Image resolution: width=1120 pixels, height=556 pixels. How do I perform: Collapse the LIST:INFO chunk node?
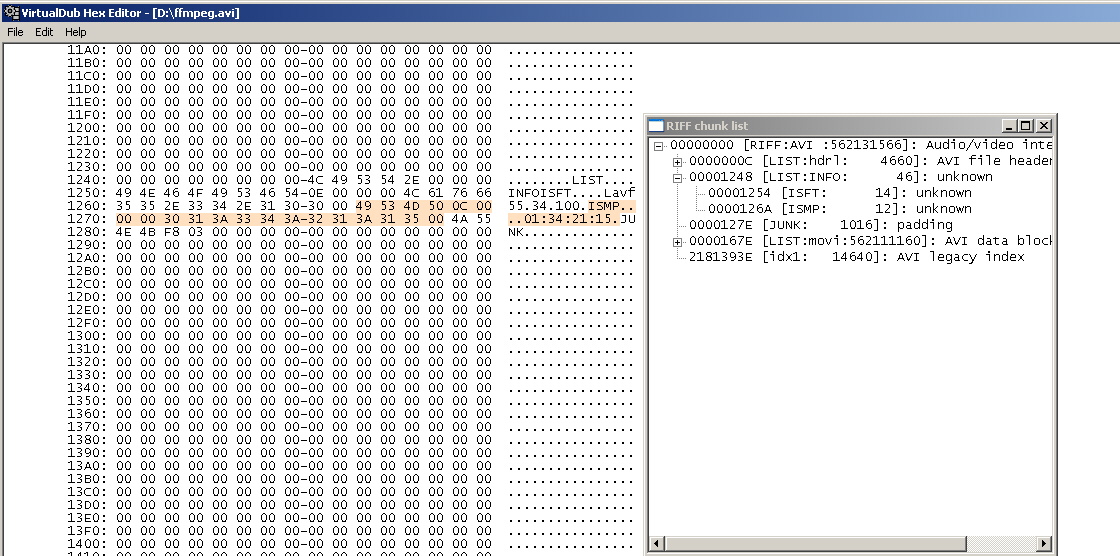(677, 178)
